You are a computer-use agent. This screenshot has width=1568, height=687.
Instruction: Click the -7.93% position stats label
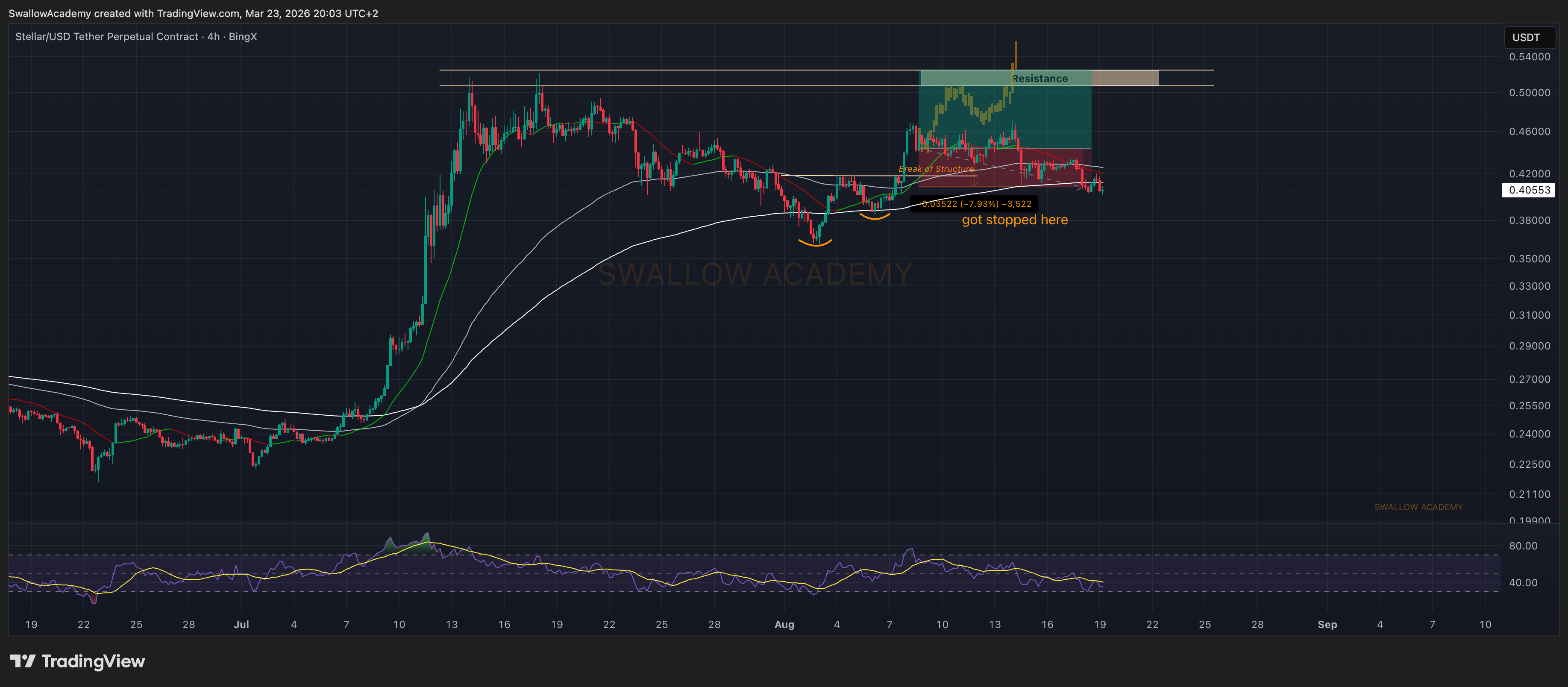974,204
